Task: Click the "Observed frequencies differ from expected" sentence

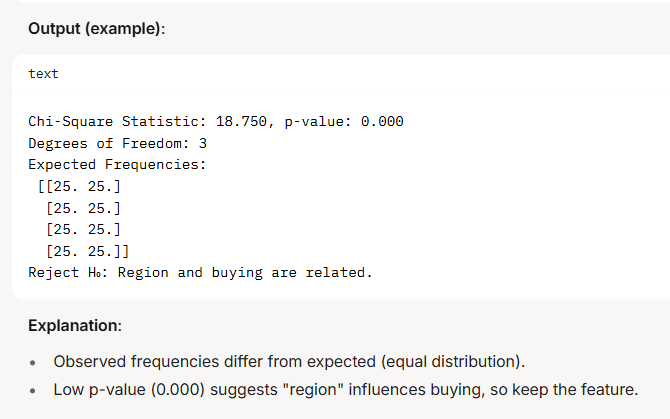Action: pos(215,362)
